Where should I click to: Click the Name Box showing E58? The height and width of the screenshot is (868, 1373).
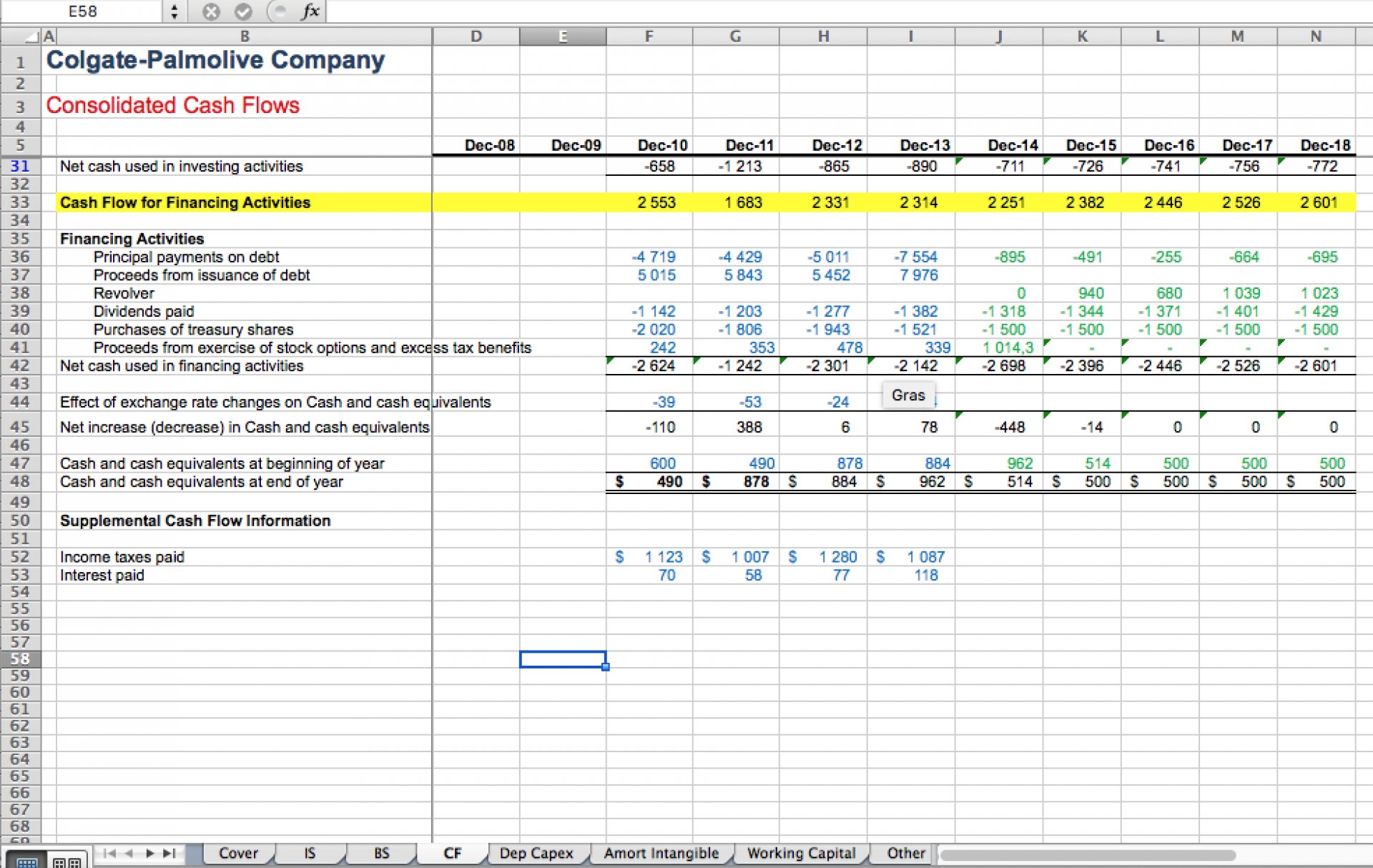point(82,11)
